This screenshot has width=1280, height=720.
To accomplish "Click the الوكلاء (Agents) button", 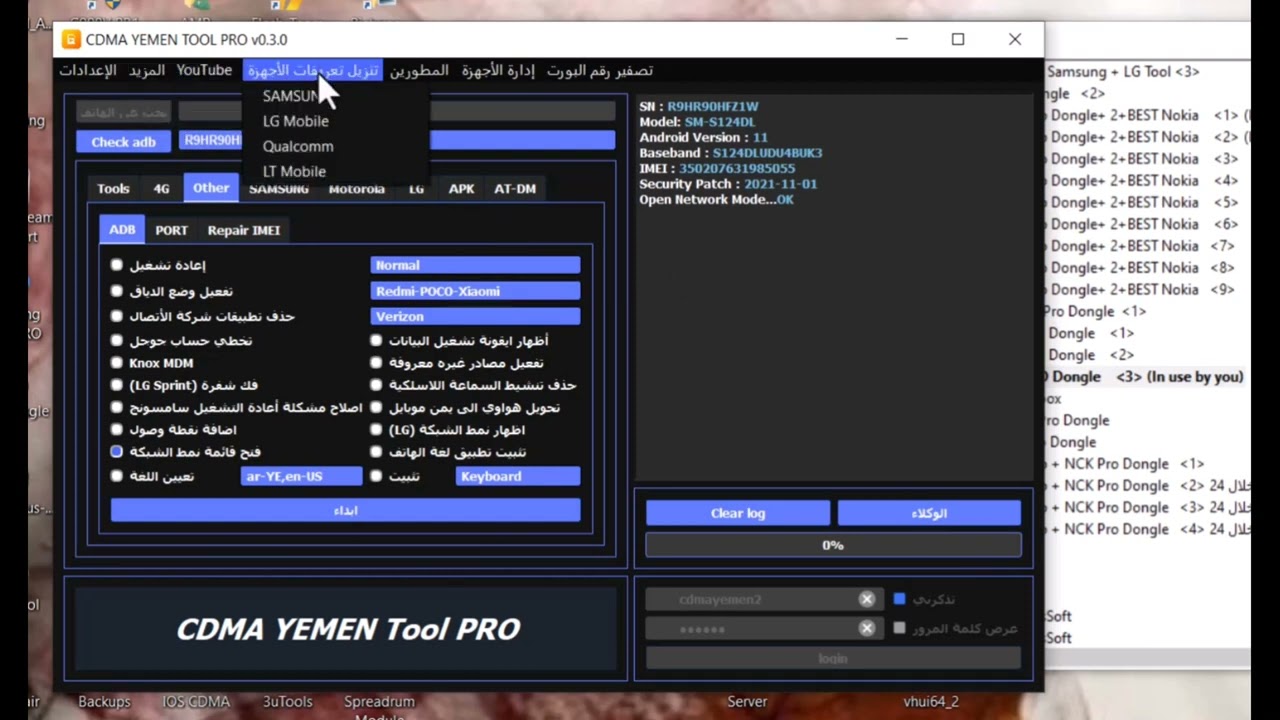I will 929,513.
